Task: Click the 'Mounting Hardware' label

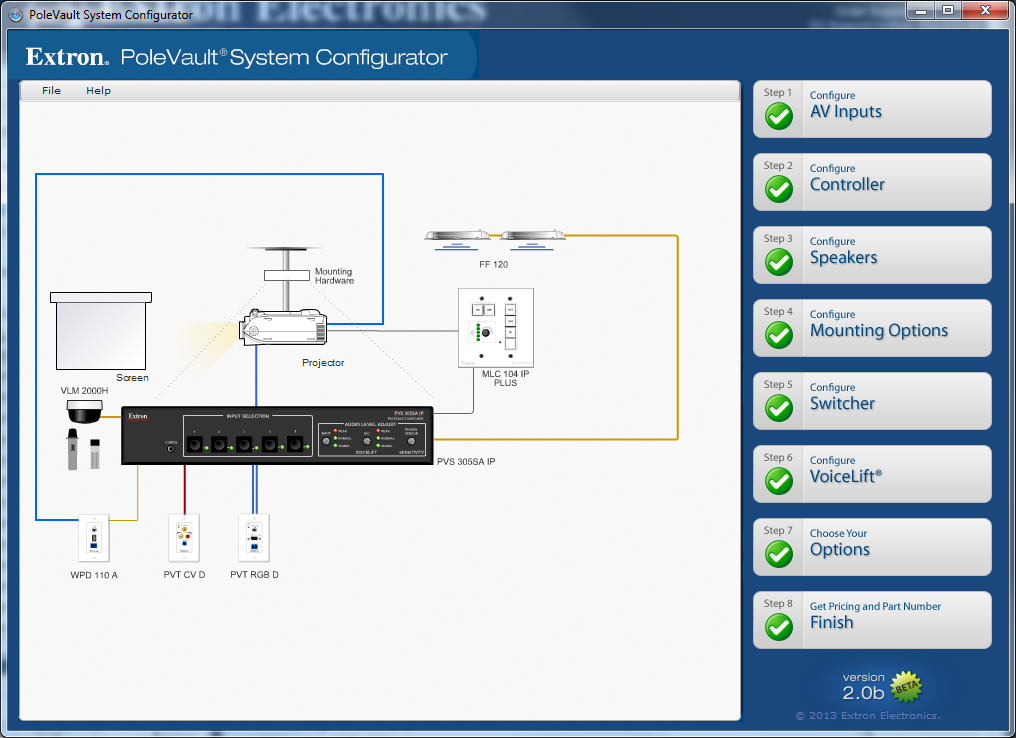Action: pyautogui.click(x=334, y=276)
